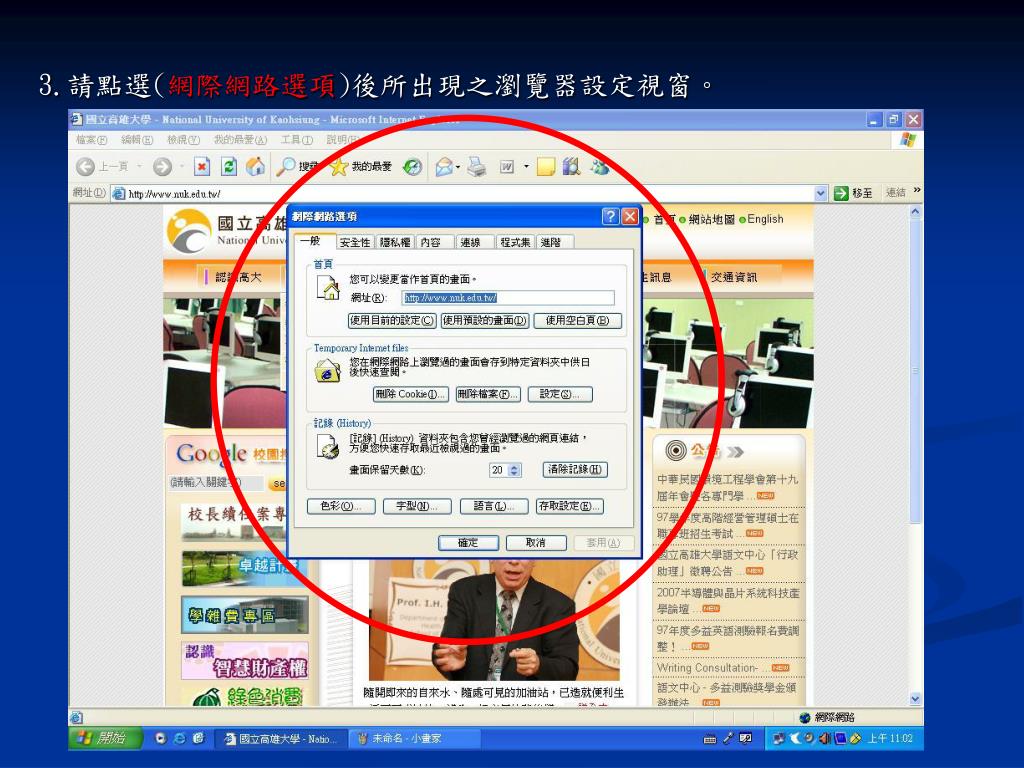Click the Messenger people icon
This screenshot has width=1024, height=768.
tap(600, 167)
